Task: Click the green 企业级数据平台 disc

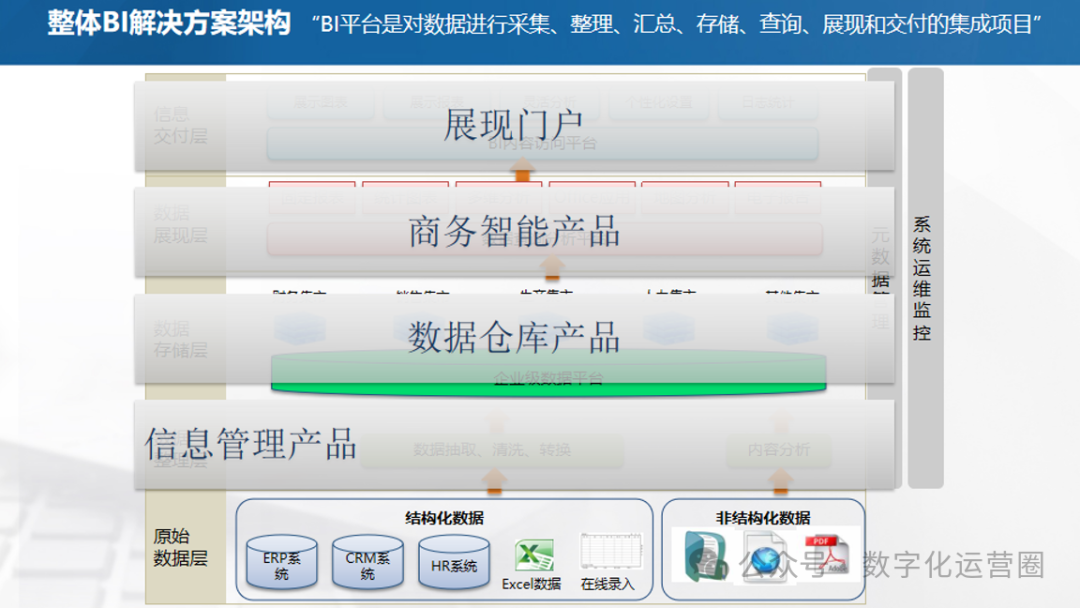Action: 548,375
